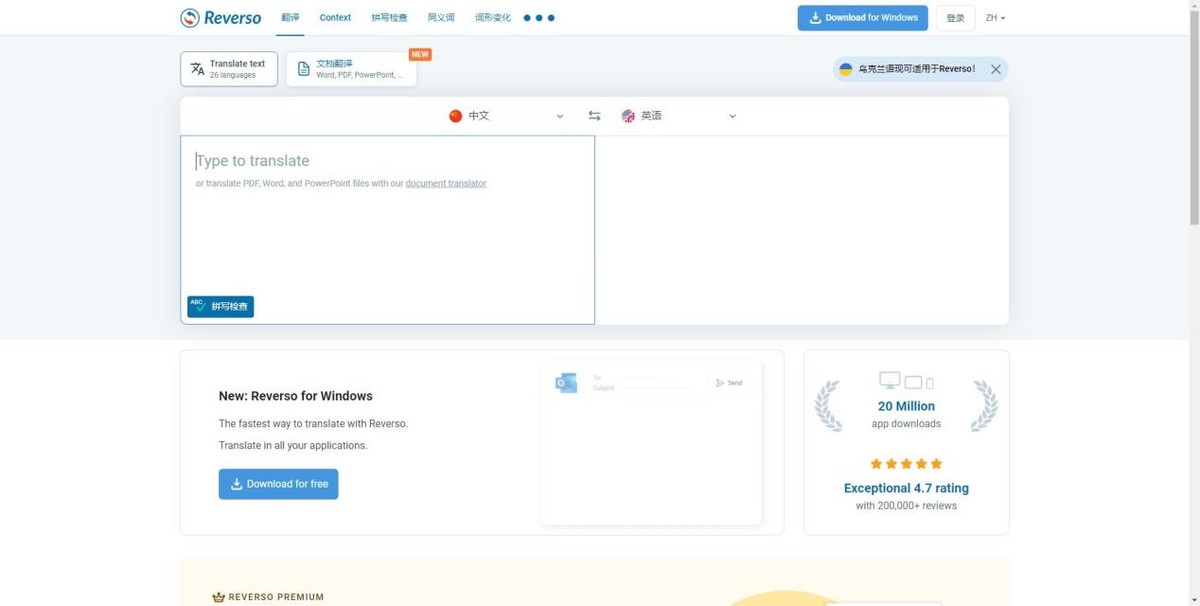Toggle the 拼写检查 spell check button

tap(221, 306)
